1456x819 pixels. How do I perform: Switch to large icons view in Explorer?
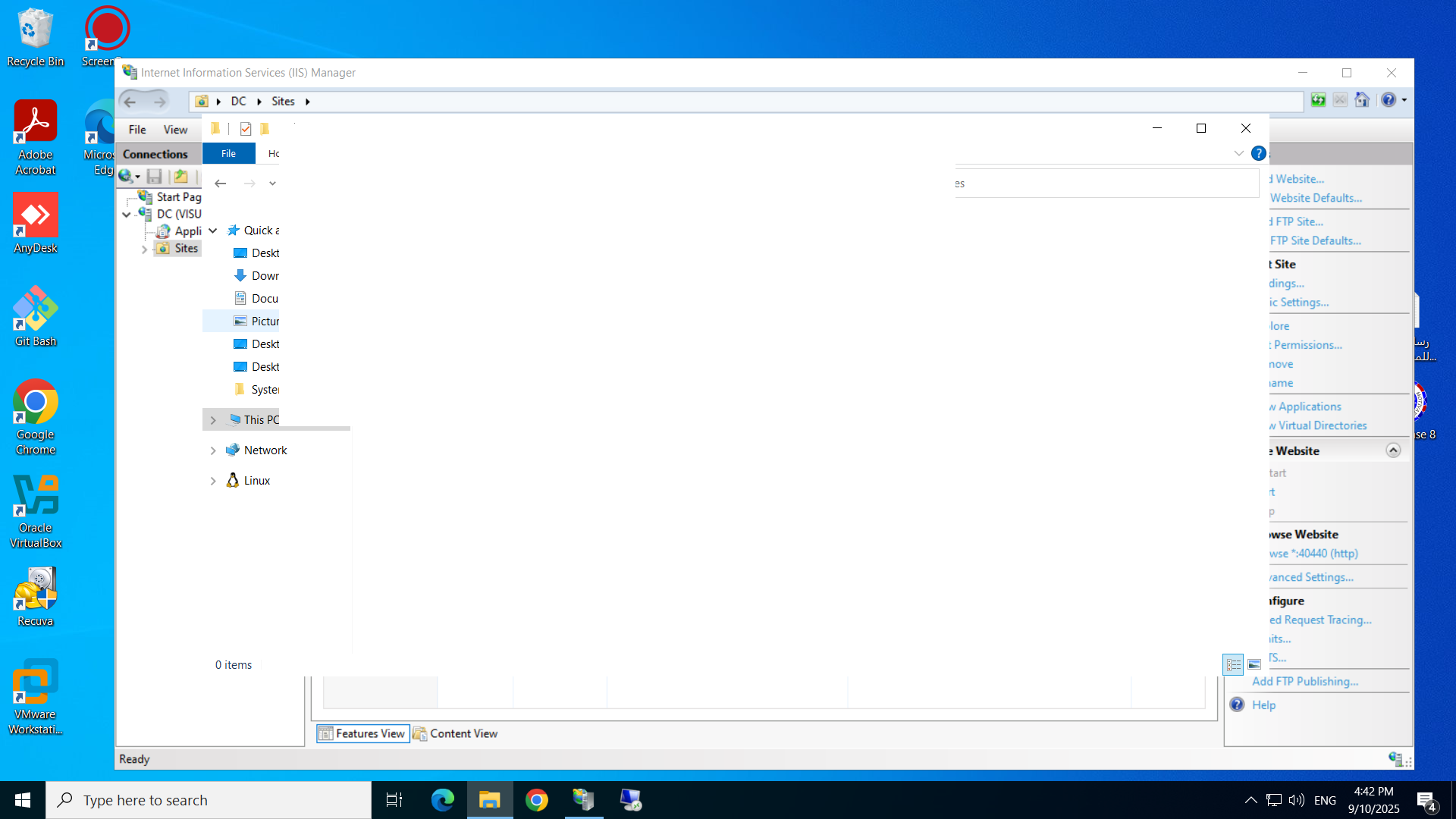(x=1254, y=664)
